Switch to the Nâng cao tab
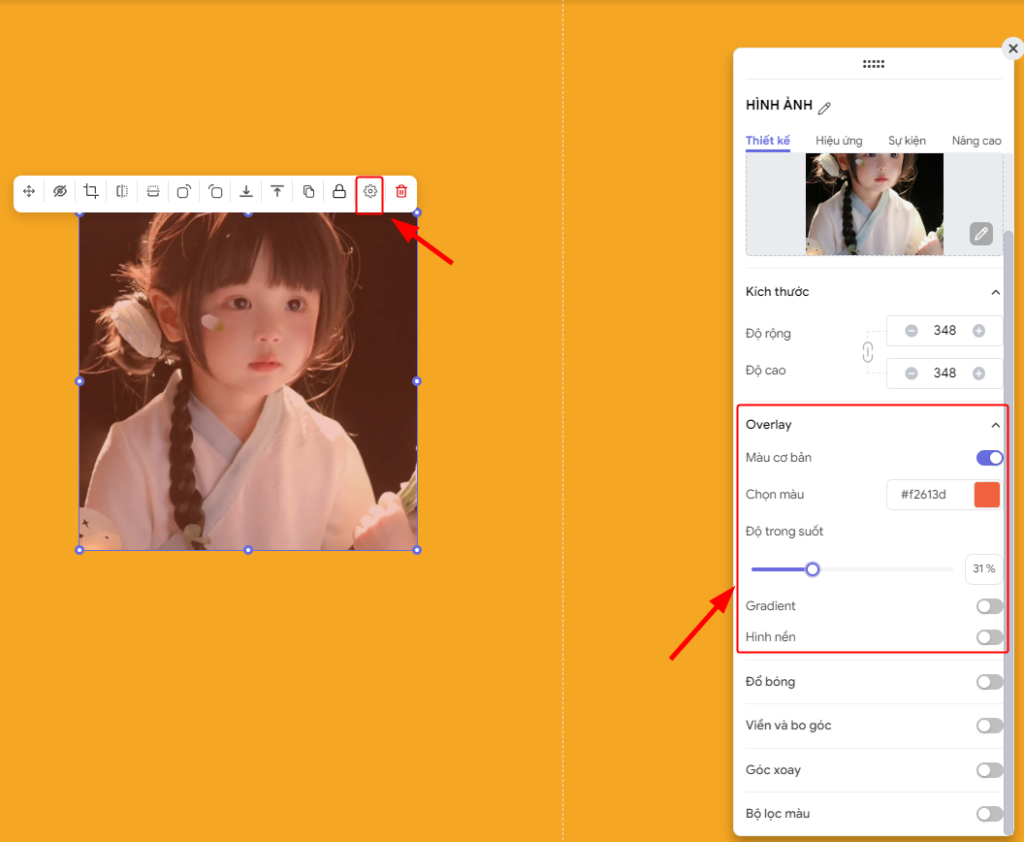 (x=976, y=141)
